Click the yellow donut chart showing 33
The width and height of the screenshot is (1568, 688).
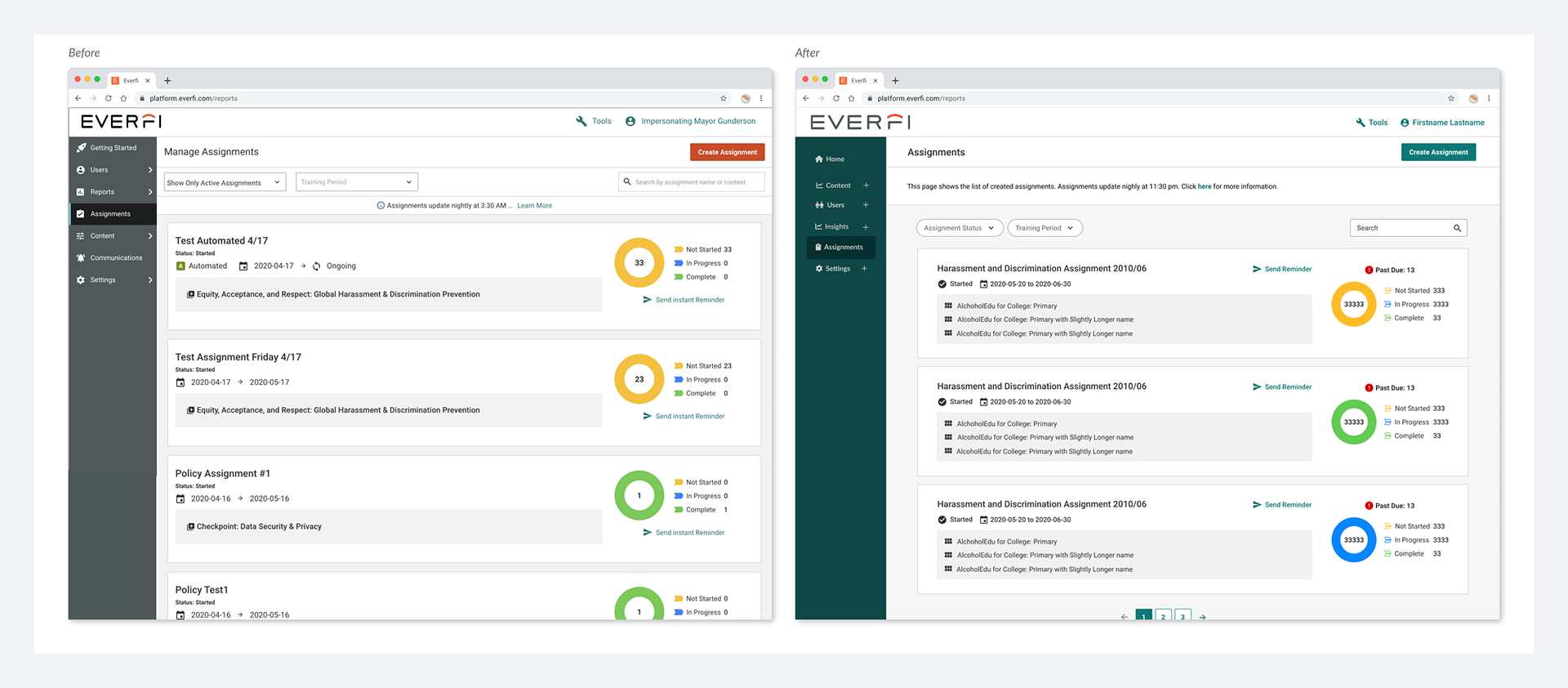tap(639, 262)
